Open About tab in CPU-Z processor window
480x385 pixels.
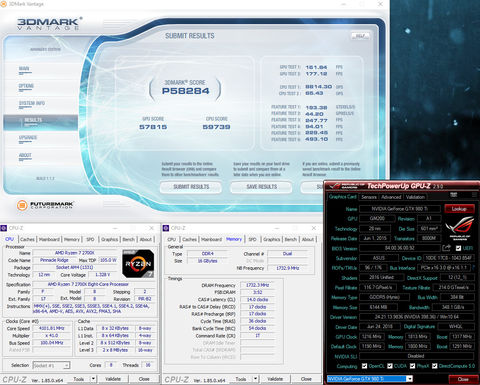pos(146,239)
